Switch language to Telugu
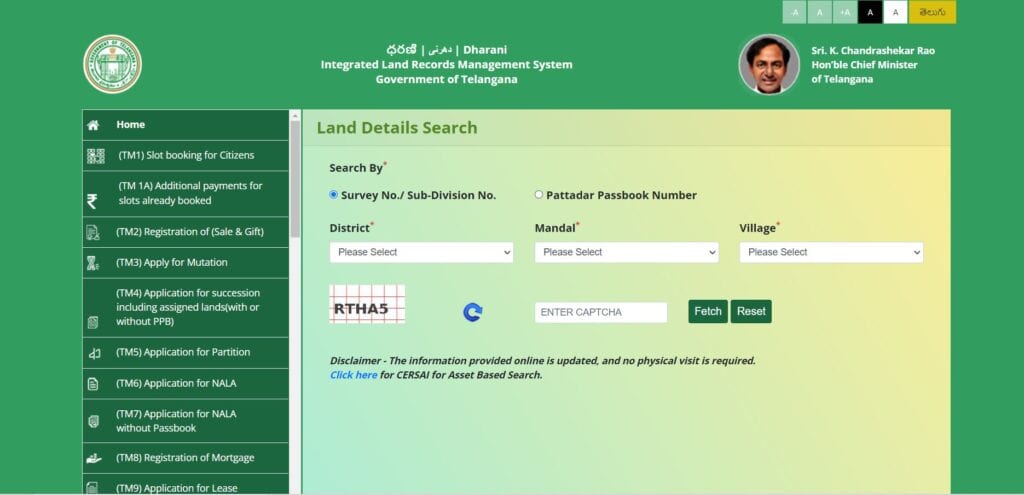 coord(933,12)
